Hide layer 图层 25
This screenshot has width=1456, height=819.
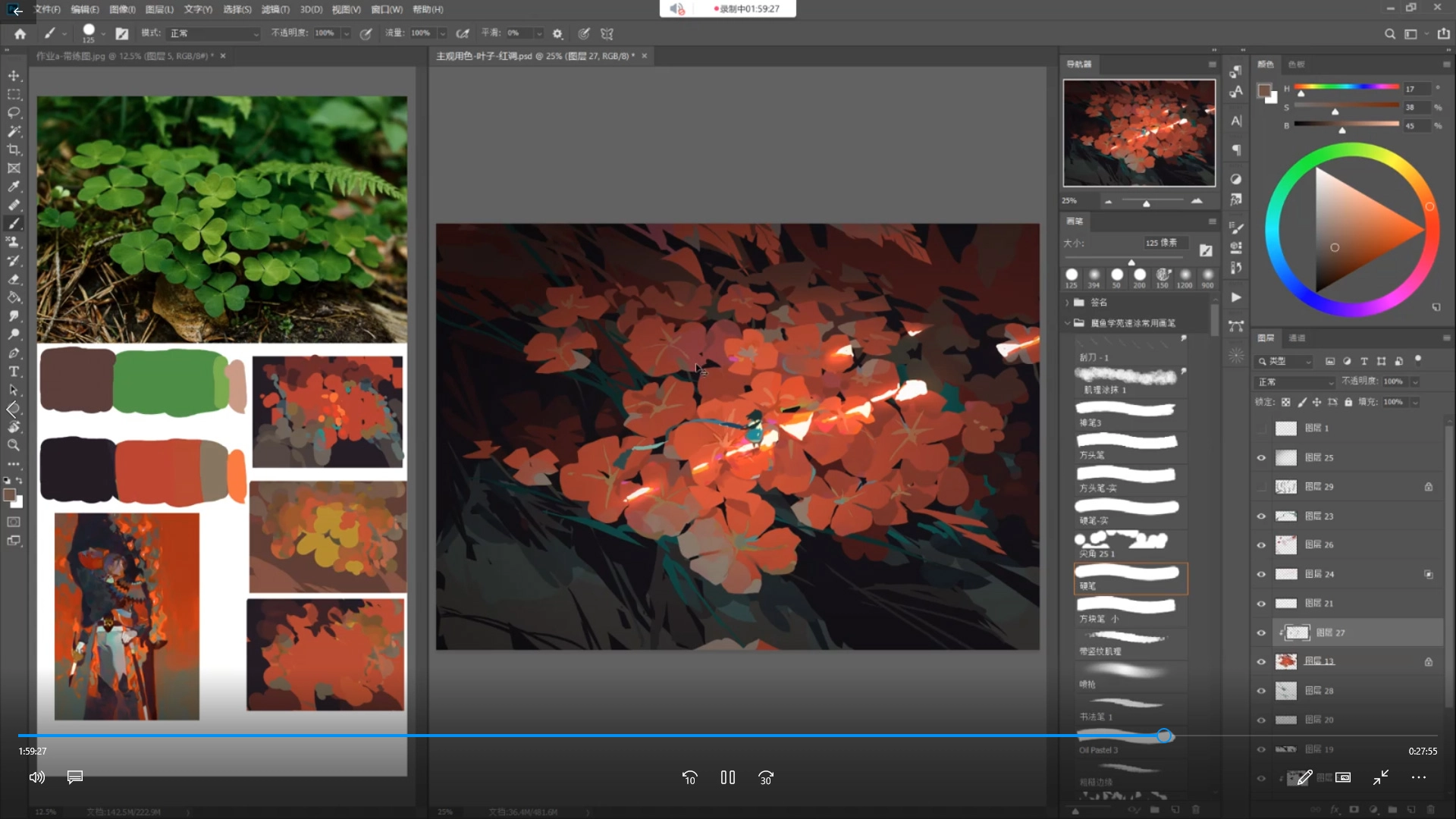coord(1261,457)
